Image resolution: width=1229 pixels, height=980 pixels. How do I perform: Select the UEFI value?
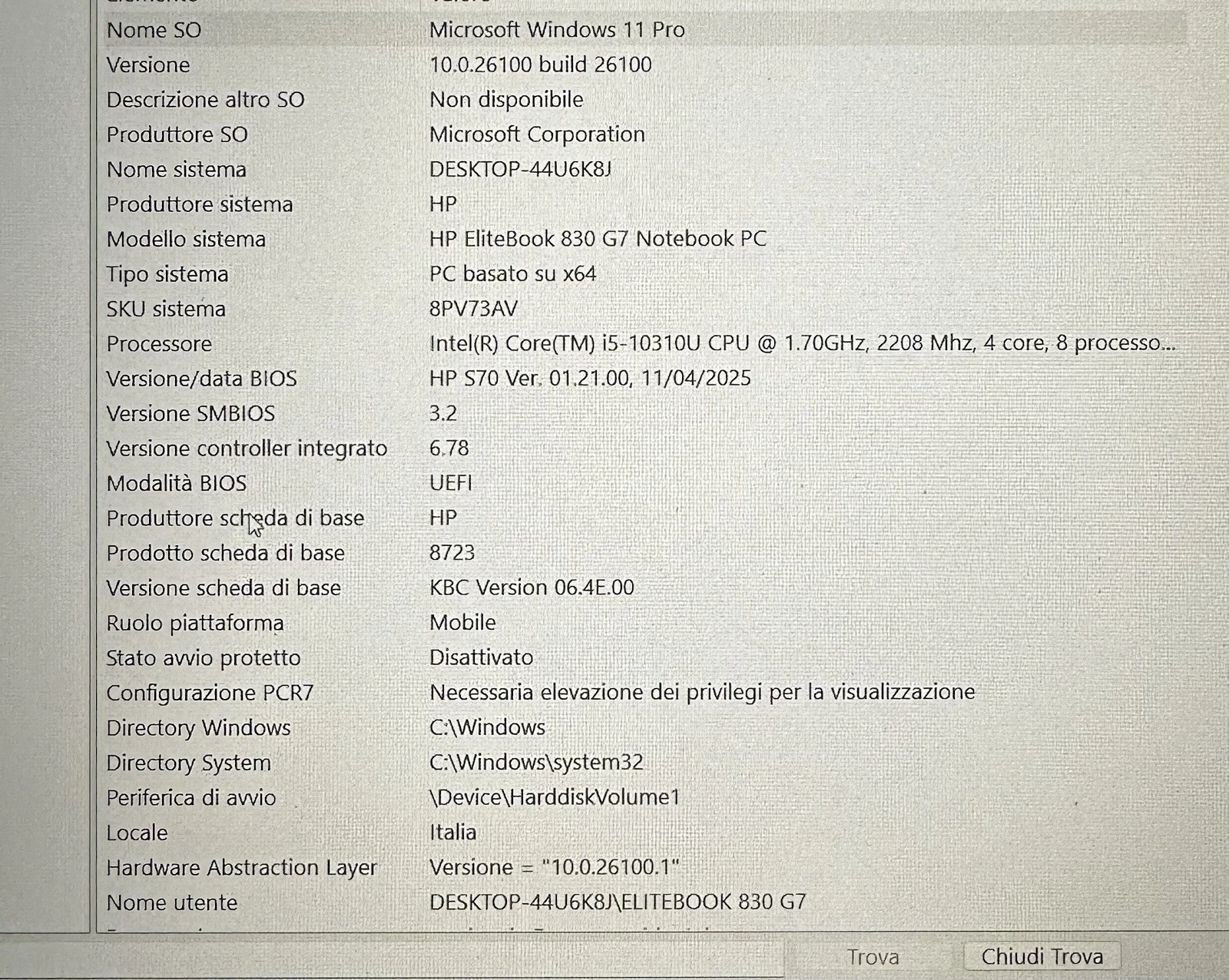click(451, 483)
